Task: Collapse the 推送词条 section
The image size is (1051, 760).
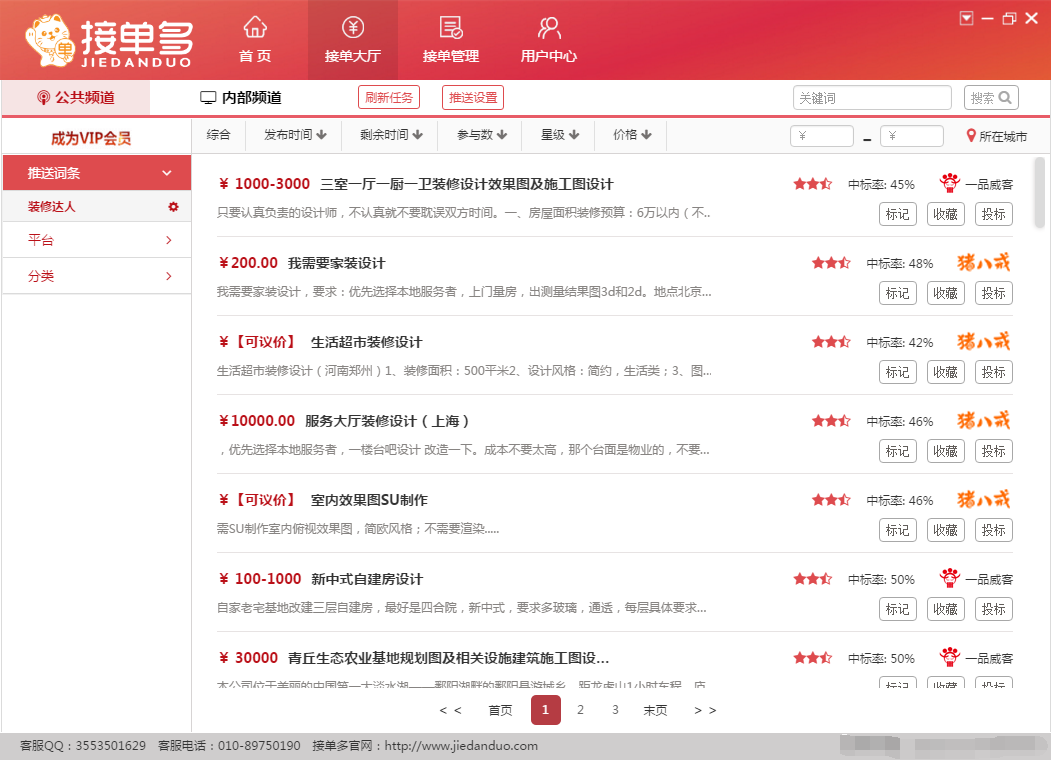Action: [167, 173]
